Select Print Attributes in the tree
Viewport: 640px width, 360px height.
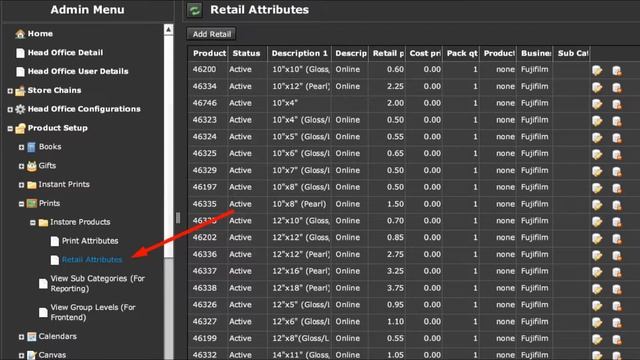pyautogui.click(x=90, y=241)
